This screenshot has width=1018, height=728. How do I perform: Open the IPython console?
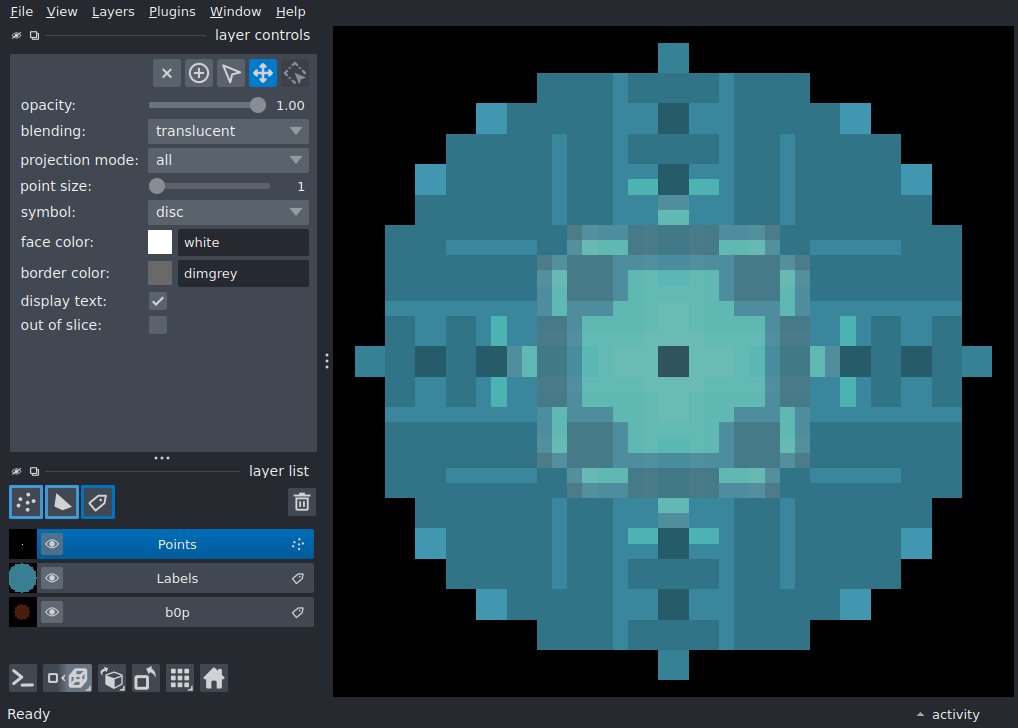point(23,679)
